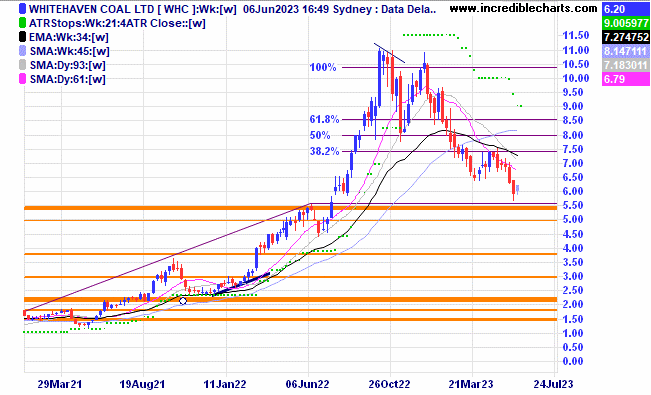Click the 19Aug21 date axis label

[x=142, y=384]
